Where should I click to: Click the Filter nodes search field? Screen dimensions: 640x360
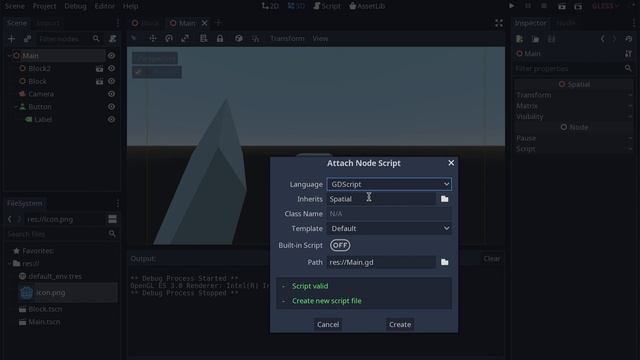click(69, 39)
